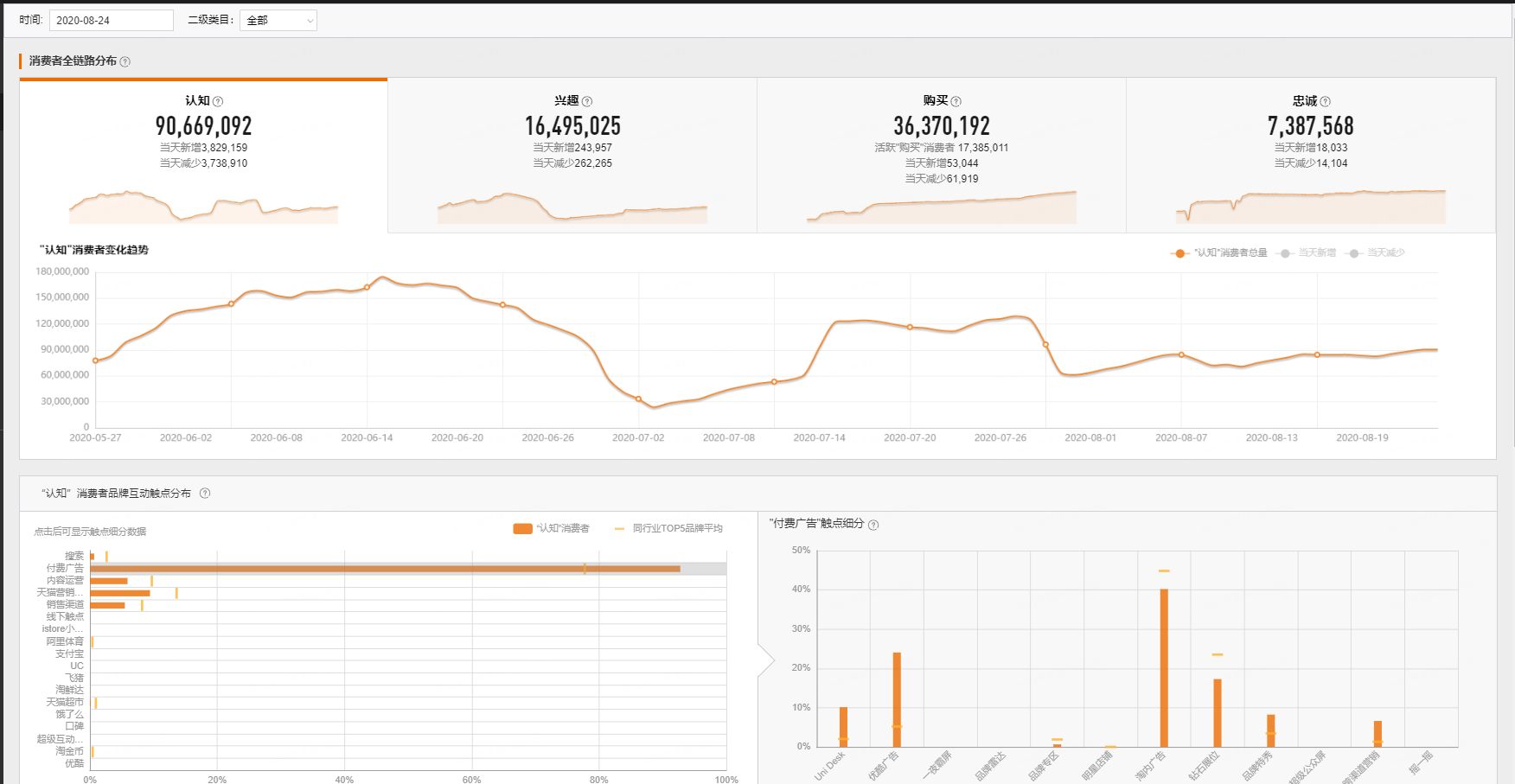Toggle the "认知"消费者总量 legend series
Viewport: 1515px width, 784px height.
point(1219,253)
